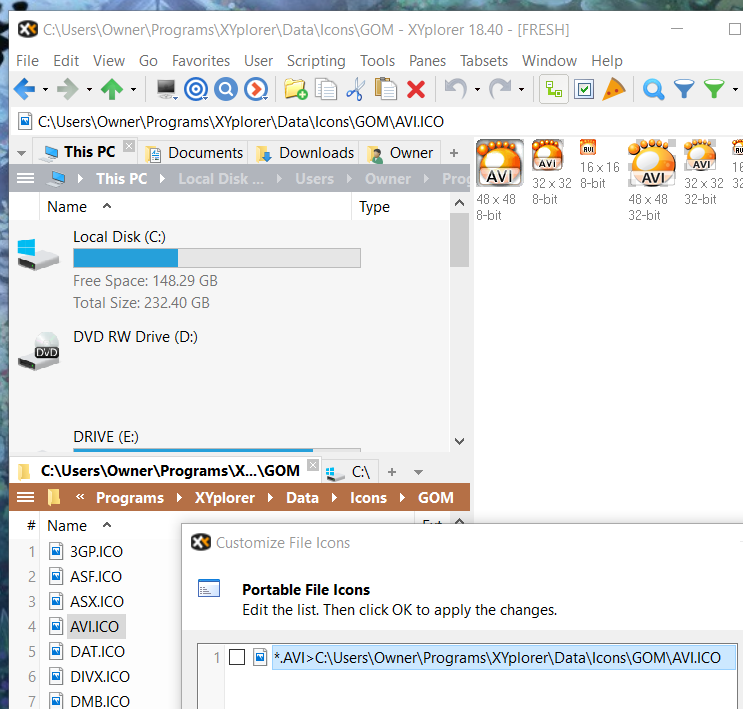Select DVD RW Drive (D:)
Viewport: 743px width, 709px height.
(135, 337)
